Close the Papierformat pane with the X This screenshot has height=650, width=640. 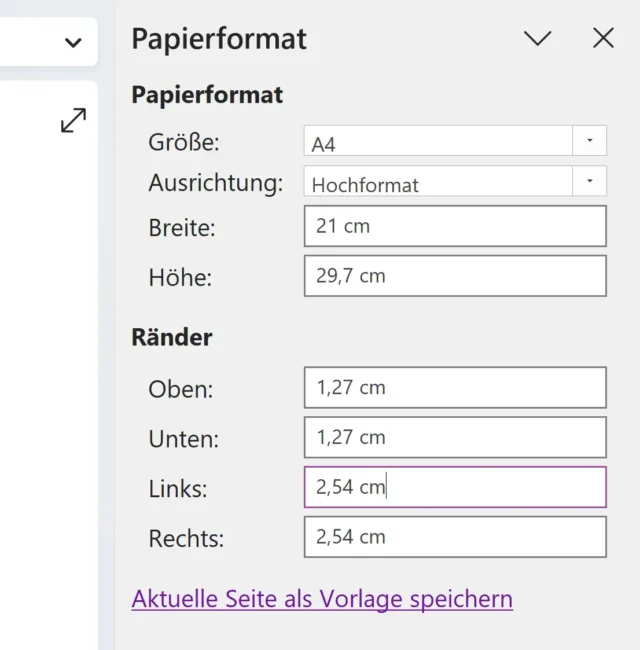[x=603, y=38]
